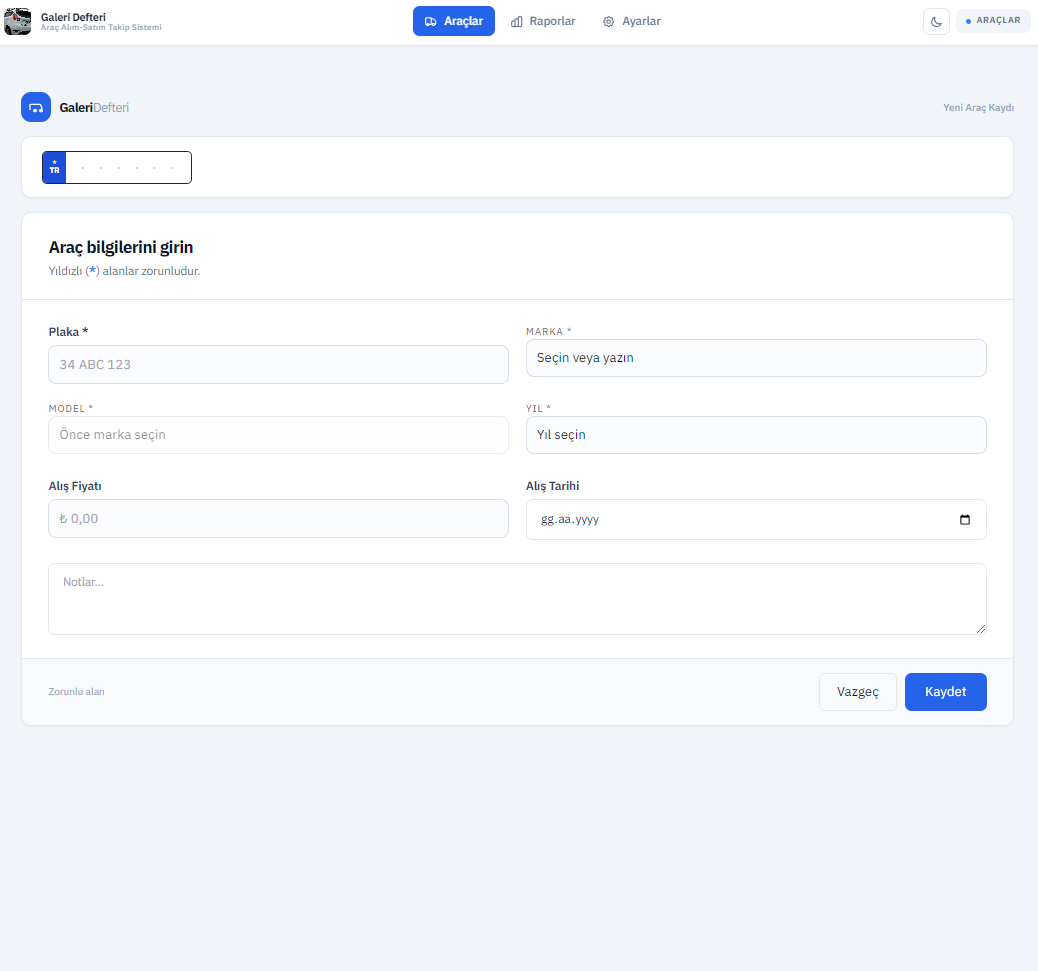
Task: Click the Vazgeç button
Action: [857, 692]
